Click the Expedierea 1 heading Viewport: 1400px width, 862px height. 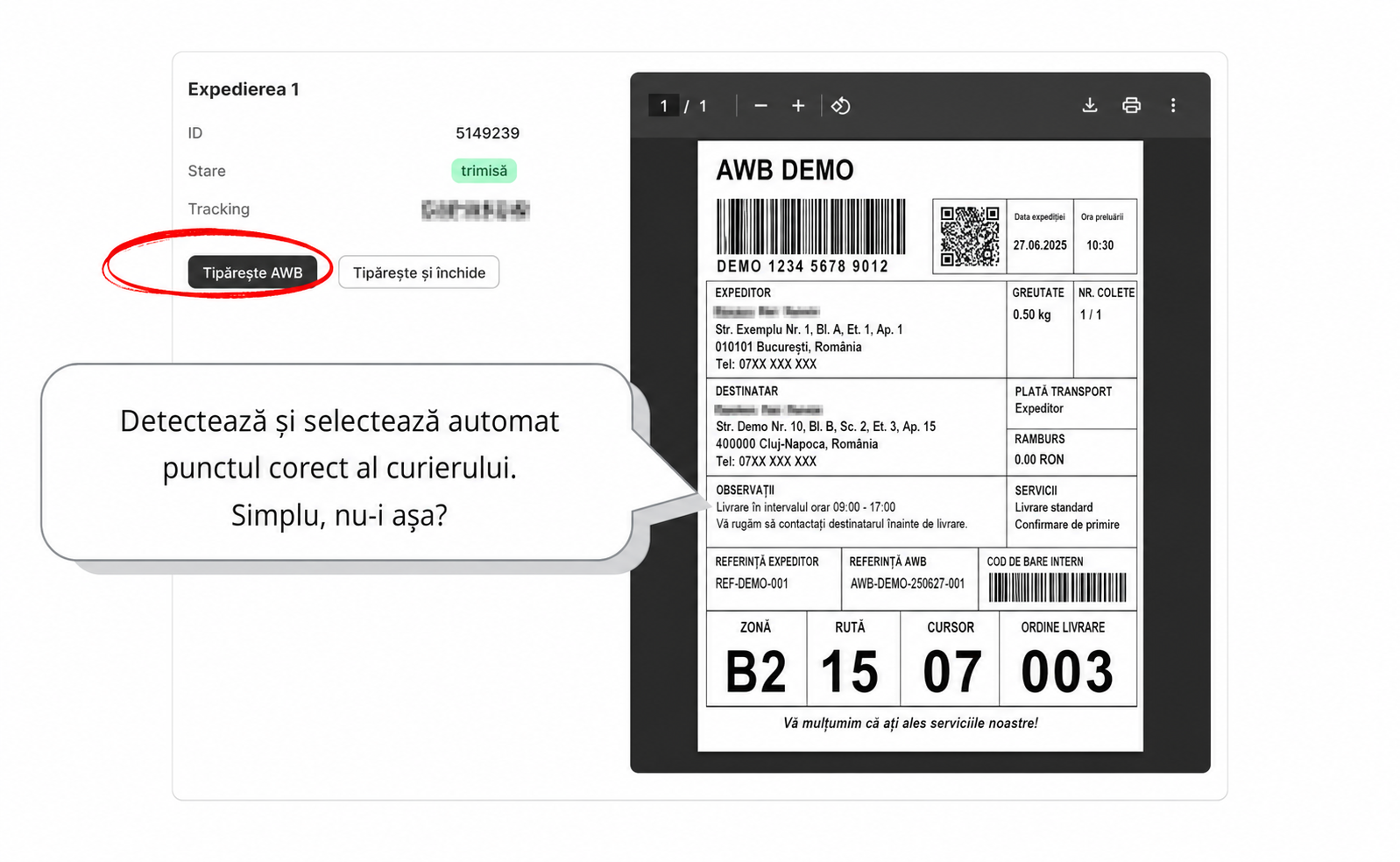tap(244, 89)
